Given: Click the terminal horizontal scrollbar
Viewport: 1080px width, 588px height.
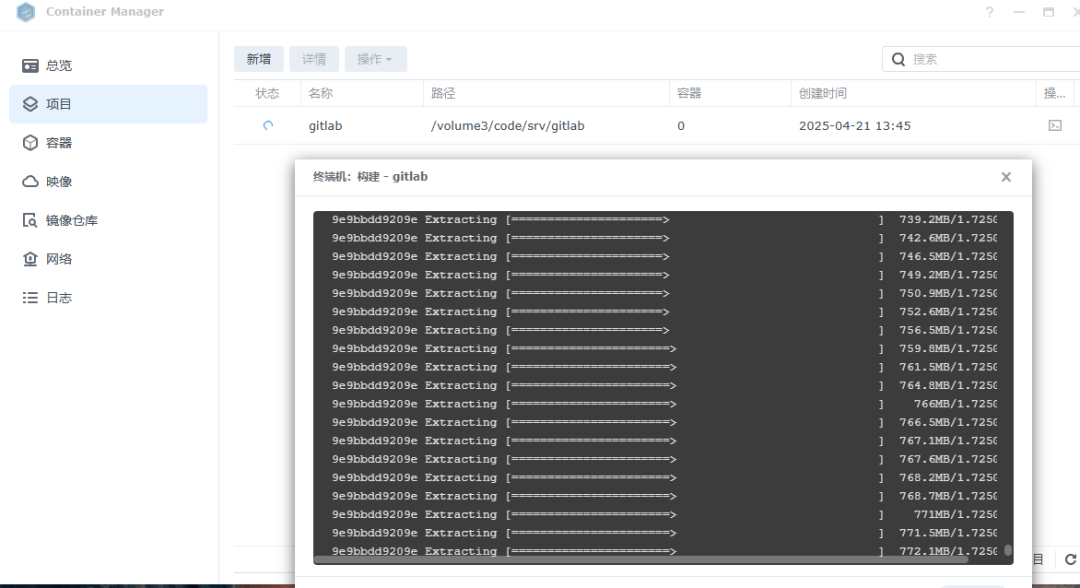Looking at the screenshot, I should pyautogui.click(x=642, y=560).
